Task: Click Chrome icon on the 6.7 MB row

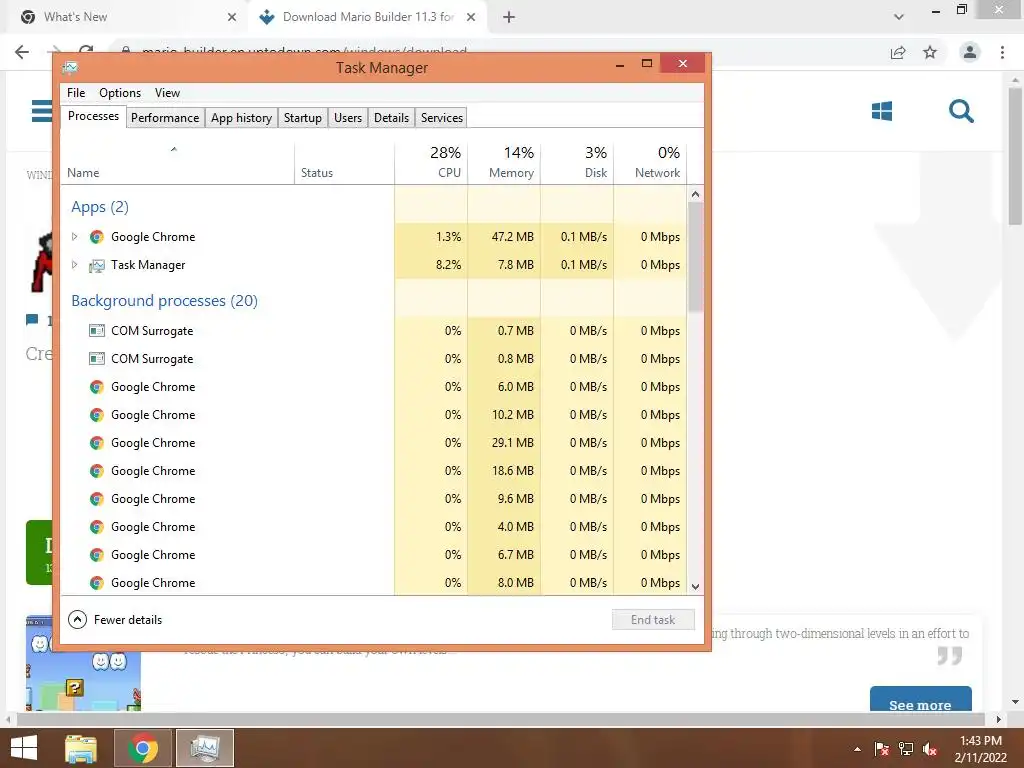Action: pos(97,554)
